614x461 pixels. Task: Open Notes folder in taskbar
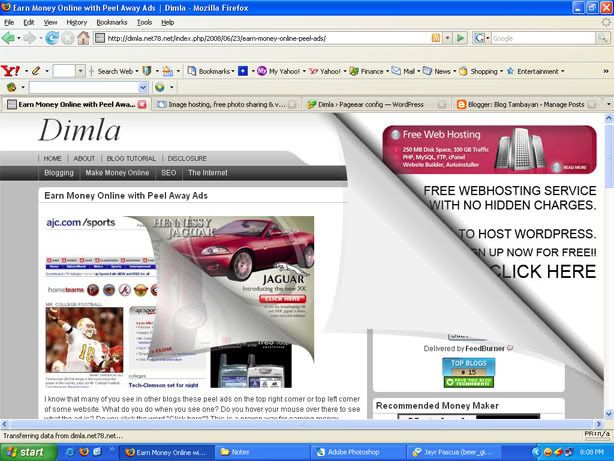pyautogui.click(x=262, y=452)
